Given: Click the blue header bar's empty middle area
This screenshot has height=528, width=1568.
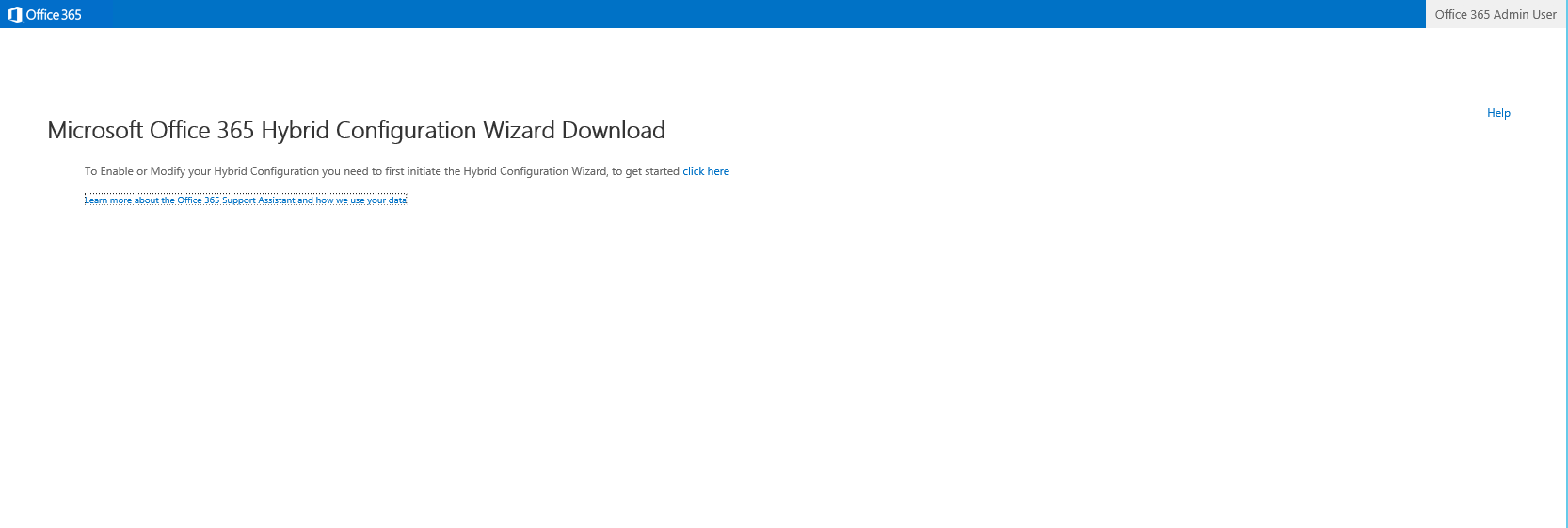Looking at the screenshot, I should (x=730, y=15).
